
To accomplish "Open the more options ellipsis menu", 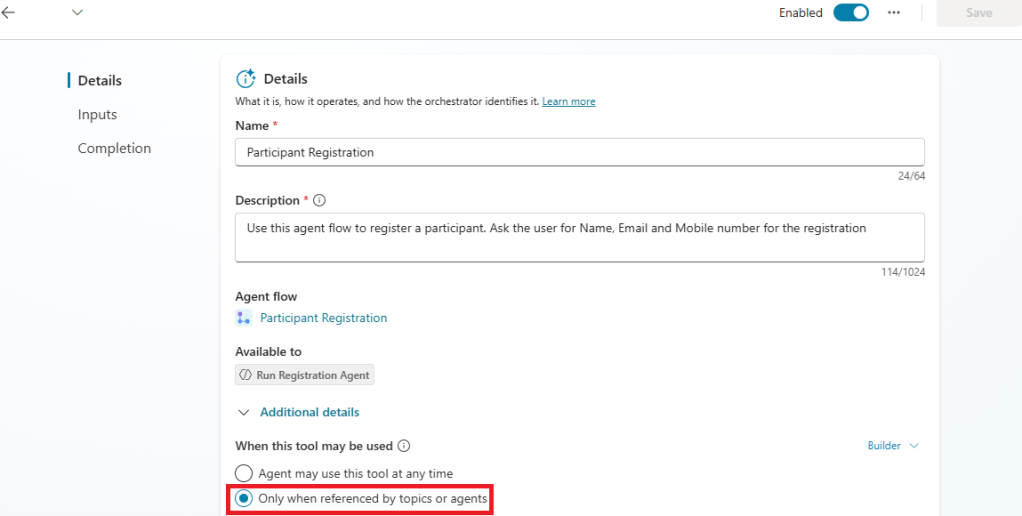I will pyautogui.click(x=894, y=13).
